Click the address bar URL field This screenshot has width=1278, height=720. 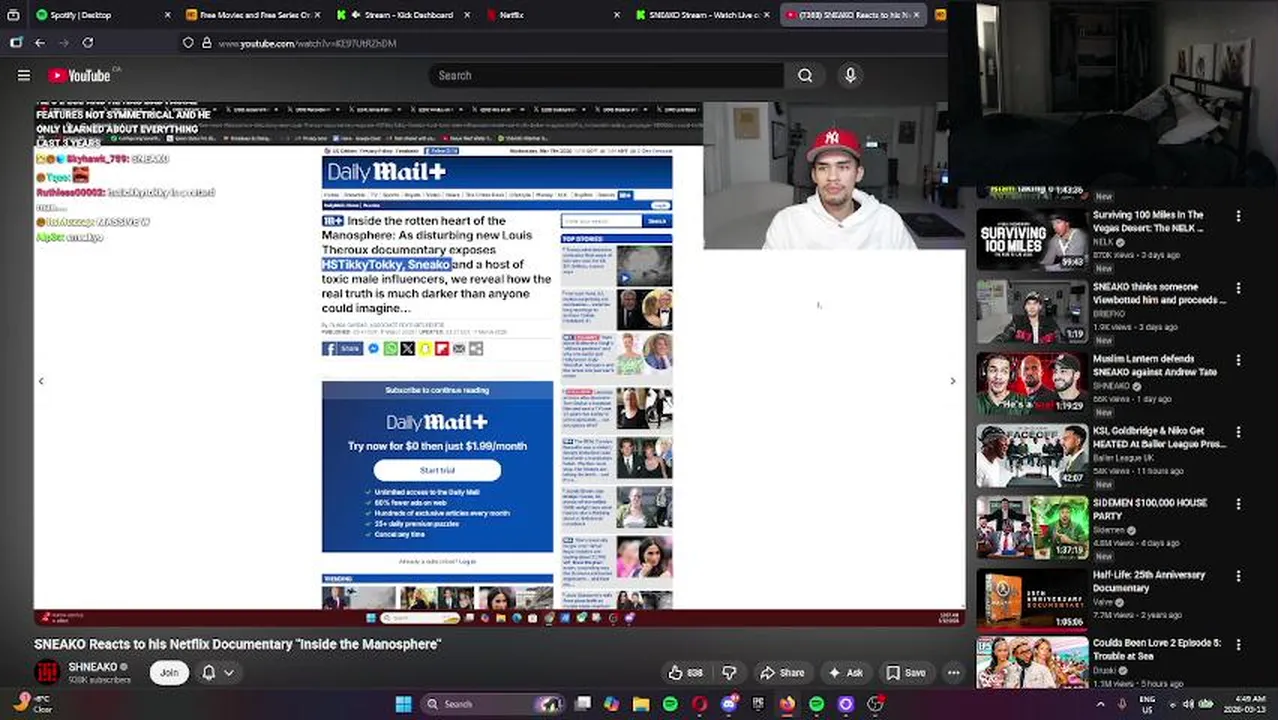[560, 43]
